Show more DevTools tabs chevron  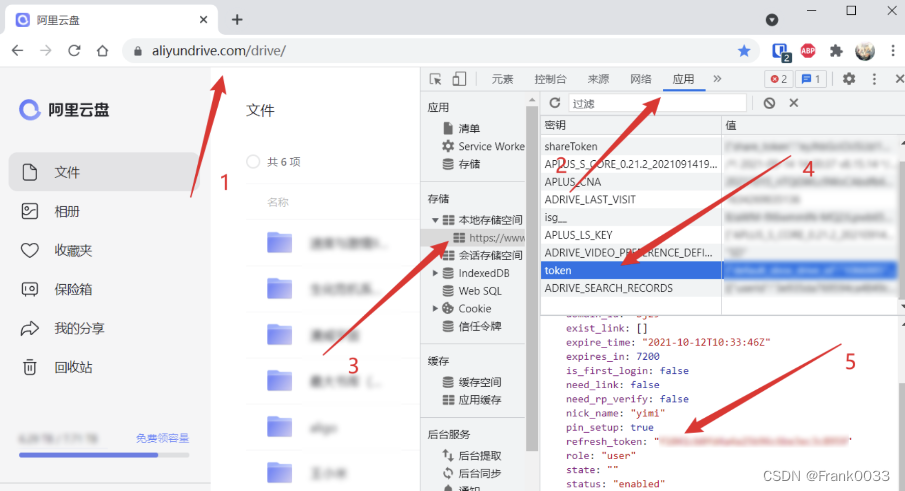click(x=717, y=79)
